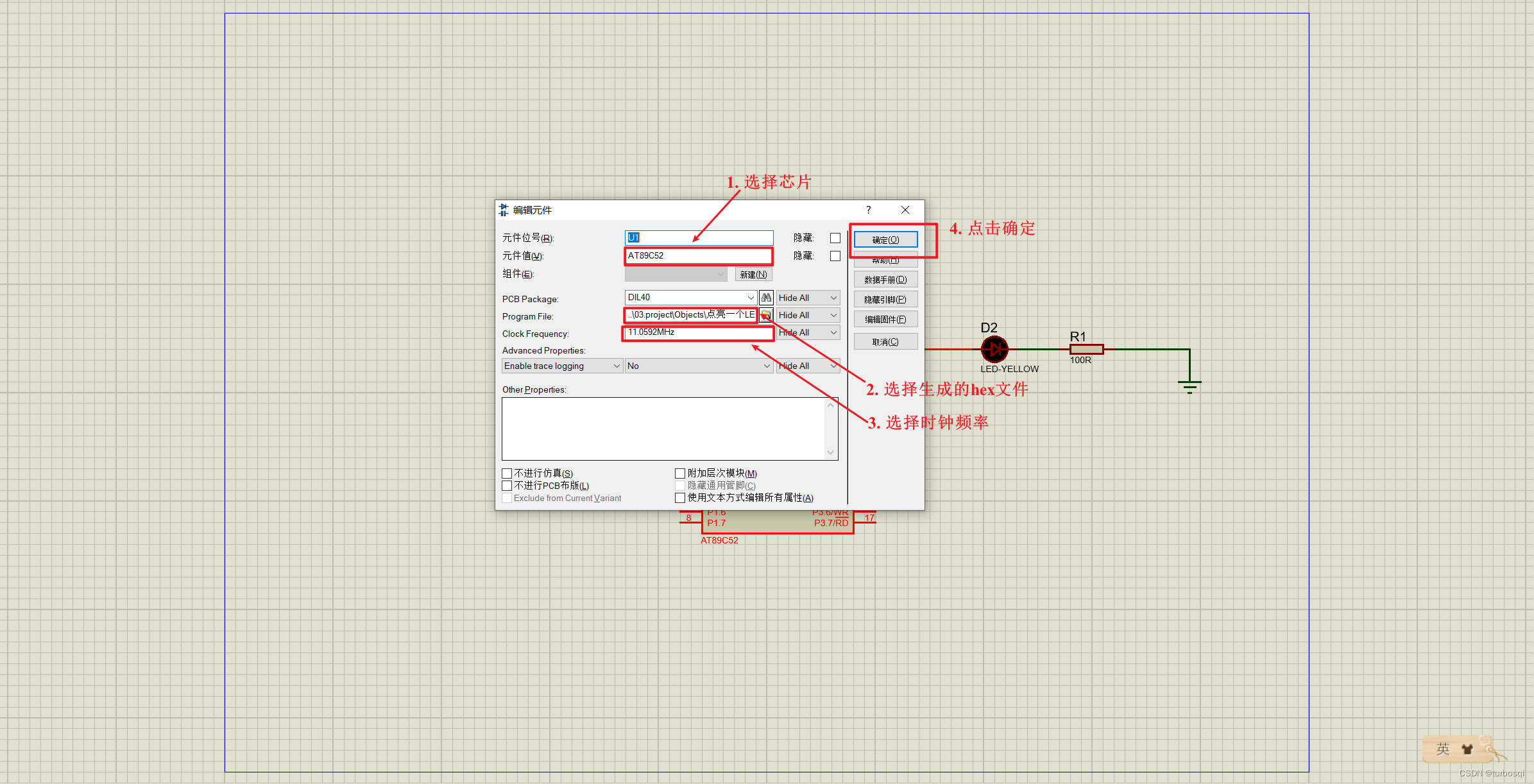Expand the PCB Package dropdown
This screenshot has height=784, width=1534.
tap(751, 300)
